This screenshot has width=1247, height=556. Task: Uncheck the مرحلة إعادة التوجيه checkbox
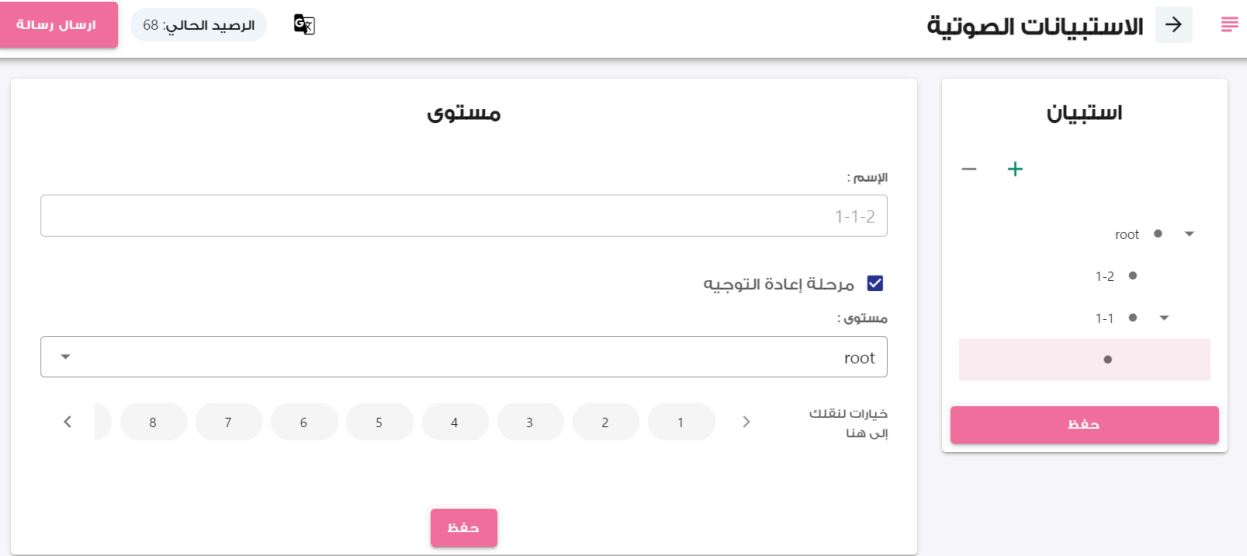(875, 284)
